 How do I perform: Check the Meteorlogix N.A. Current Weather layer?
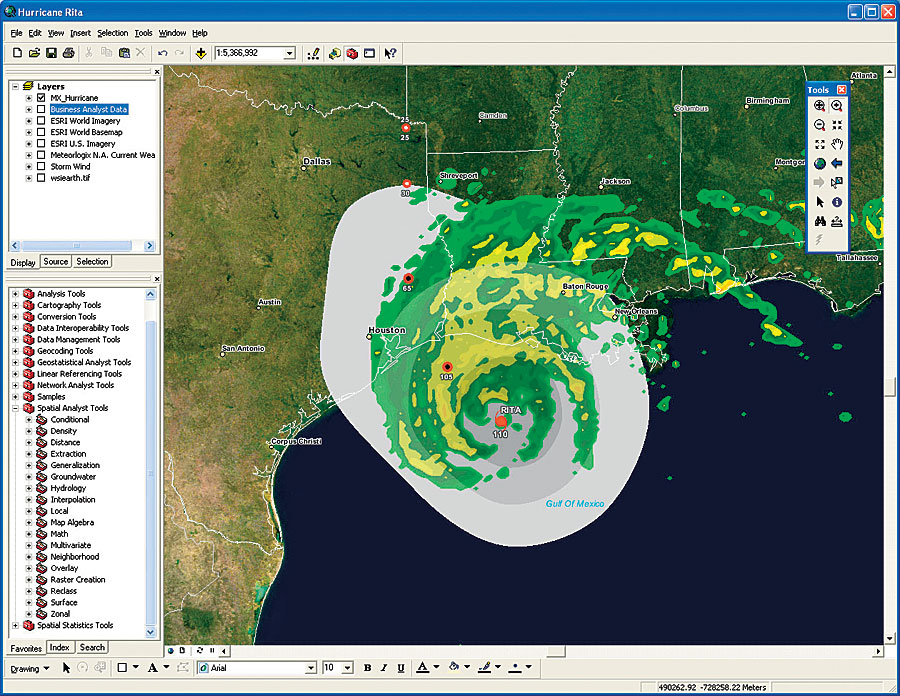click(x=41, y=155)
